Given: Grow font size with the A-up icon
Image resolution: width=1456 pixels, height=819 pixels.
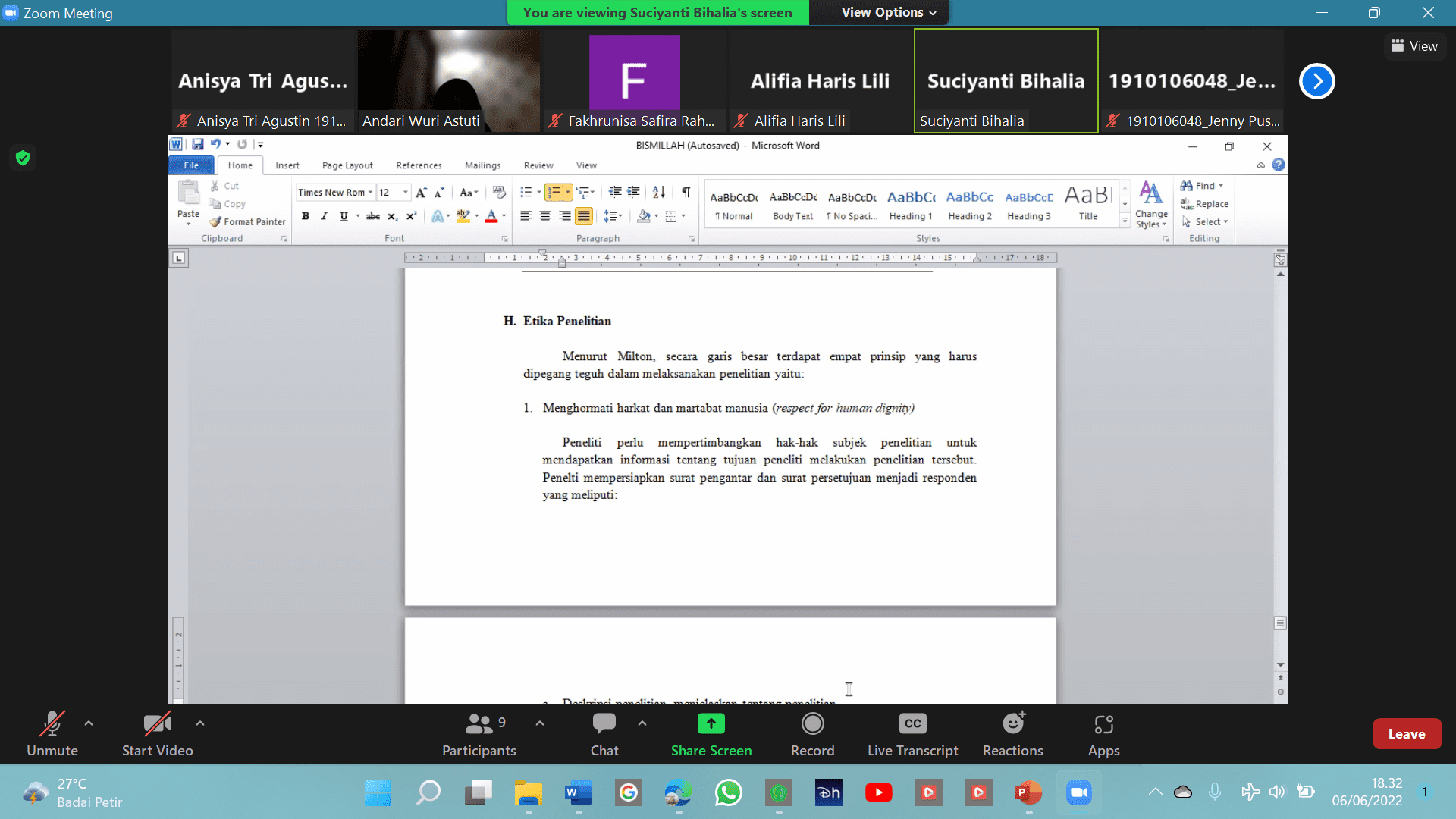Looking at the screenshot, I should 421,193.
